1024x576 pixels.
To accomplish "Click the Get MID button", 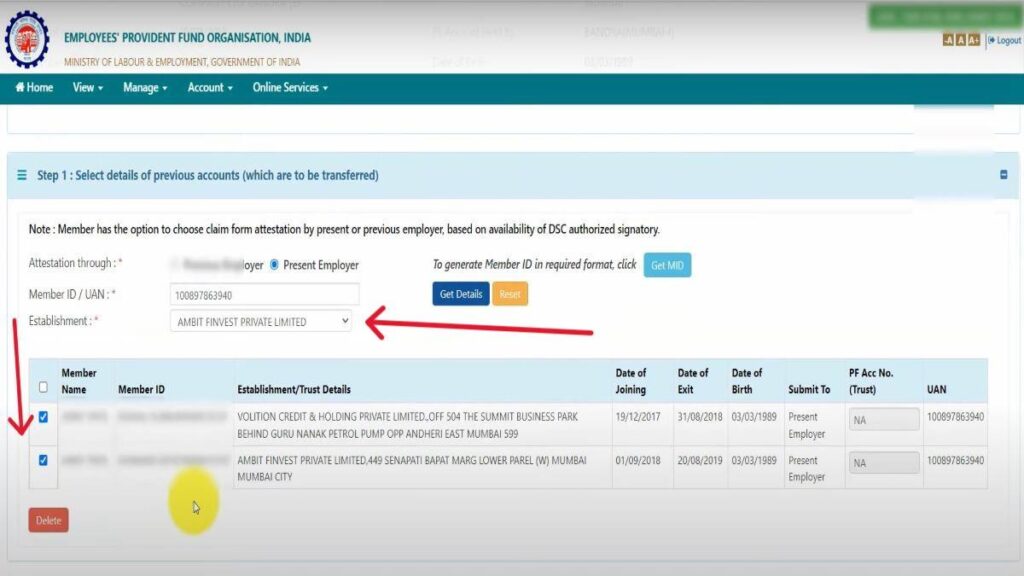I will tap(667, 265).
